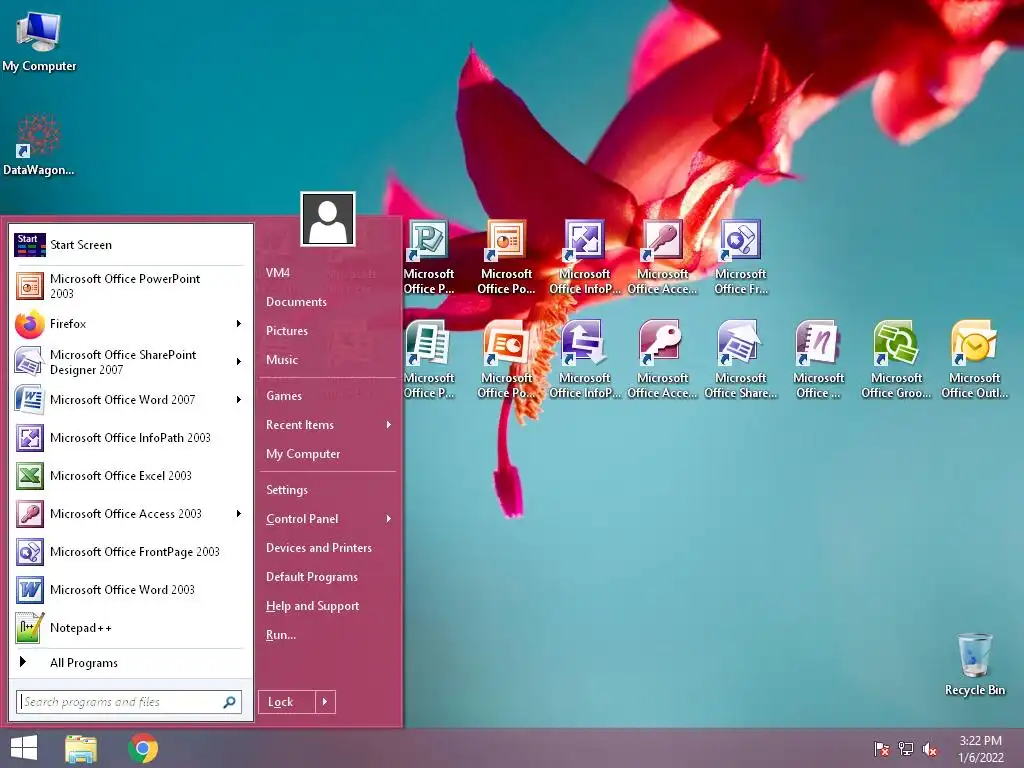Launch Microsoft Office Excel 2003 from the menu

[x=130, y=475]
